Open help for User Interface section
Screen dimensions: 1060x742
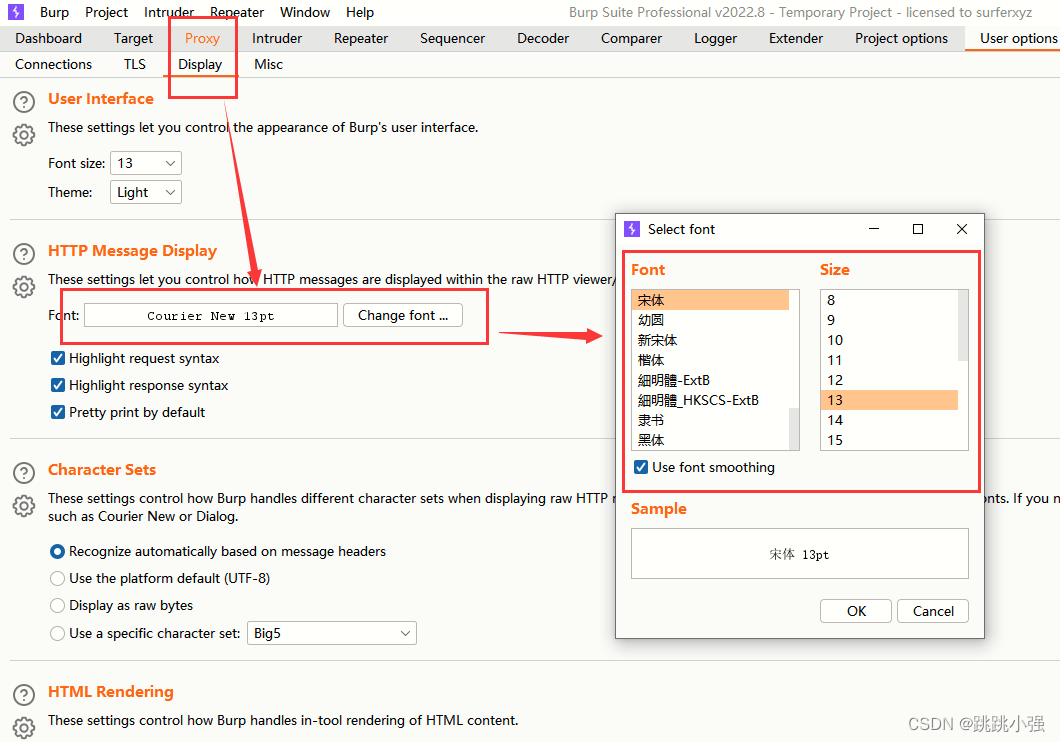(24, 102)
